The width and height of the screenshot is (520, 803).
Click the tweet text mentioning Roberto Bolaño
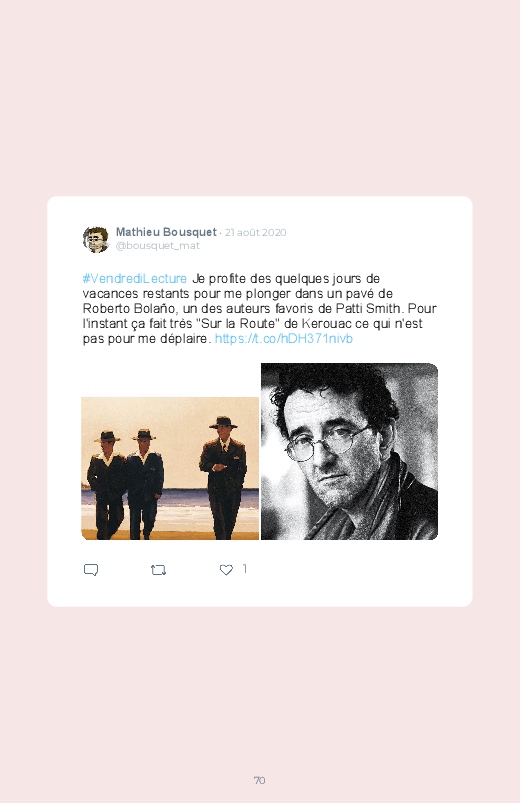coord(259,309)
